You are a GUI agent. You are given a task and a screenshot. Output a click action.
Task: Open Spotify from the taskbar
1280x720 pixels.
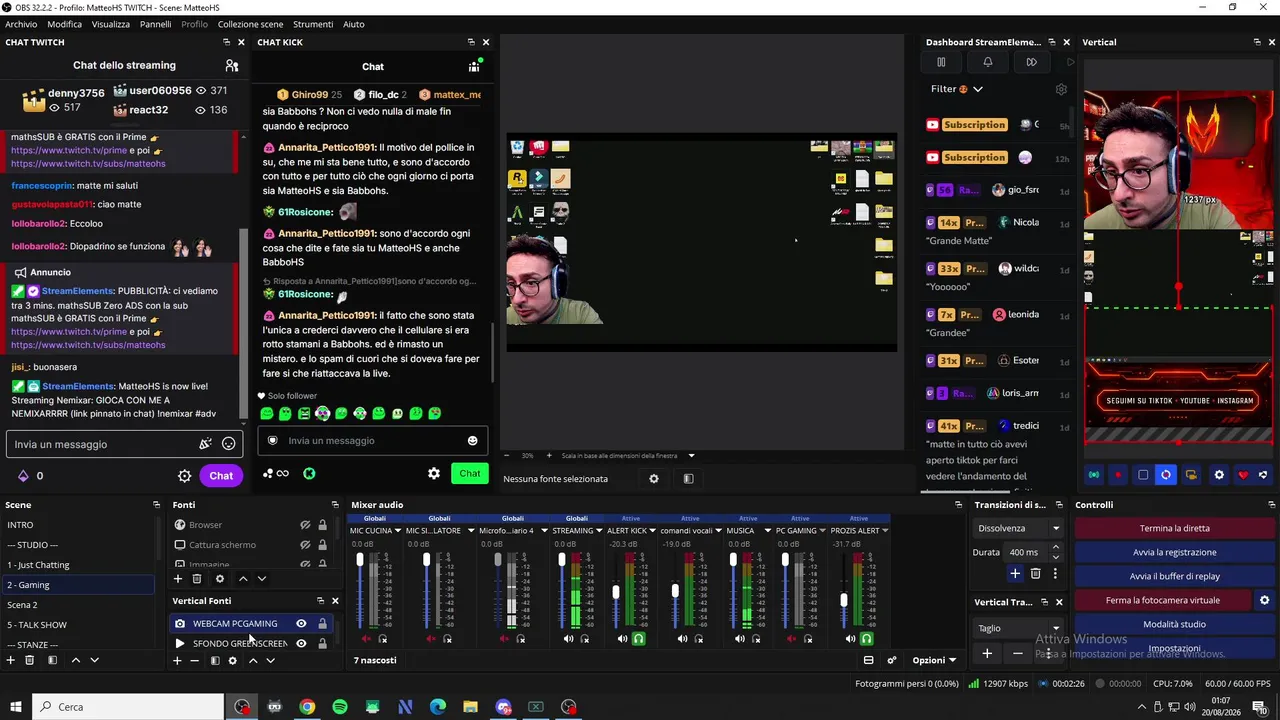340,707
